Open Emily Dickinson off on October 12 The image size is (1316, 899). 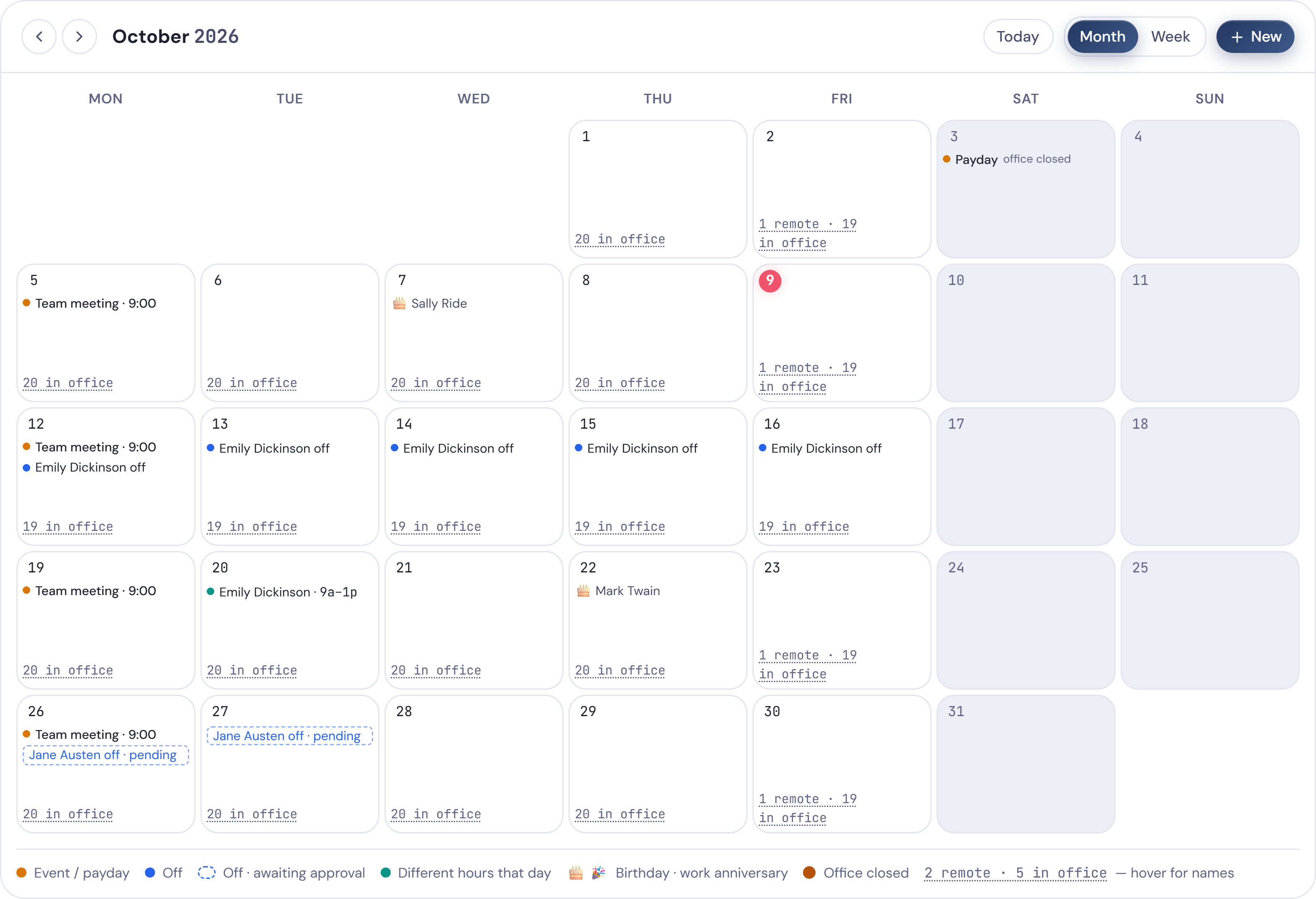pos(84,467)
